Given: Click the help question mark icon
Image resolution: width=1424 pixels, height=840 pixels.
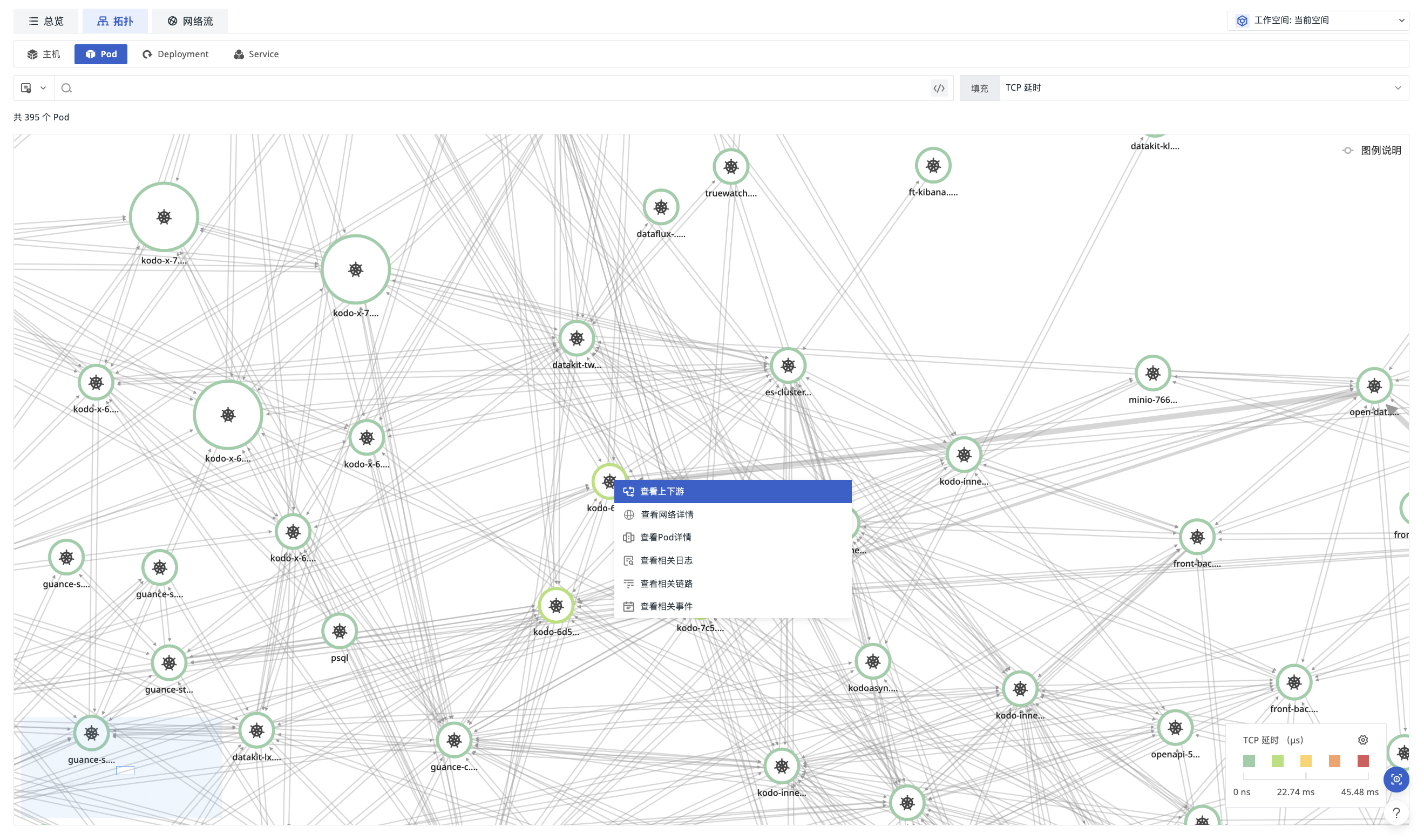Looking at the screenshot, I should [x=1396, y=813].
